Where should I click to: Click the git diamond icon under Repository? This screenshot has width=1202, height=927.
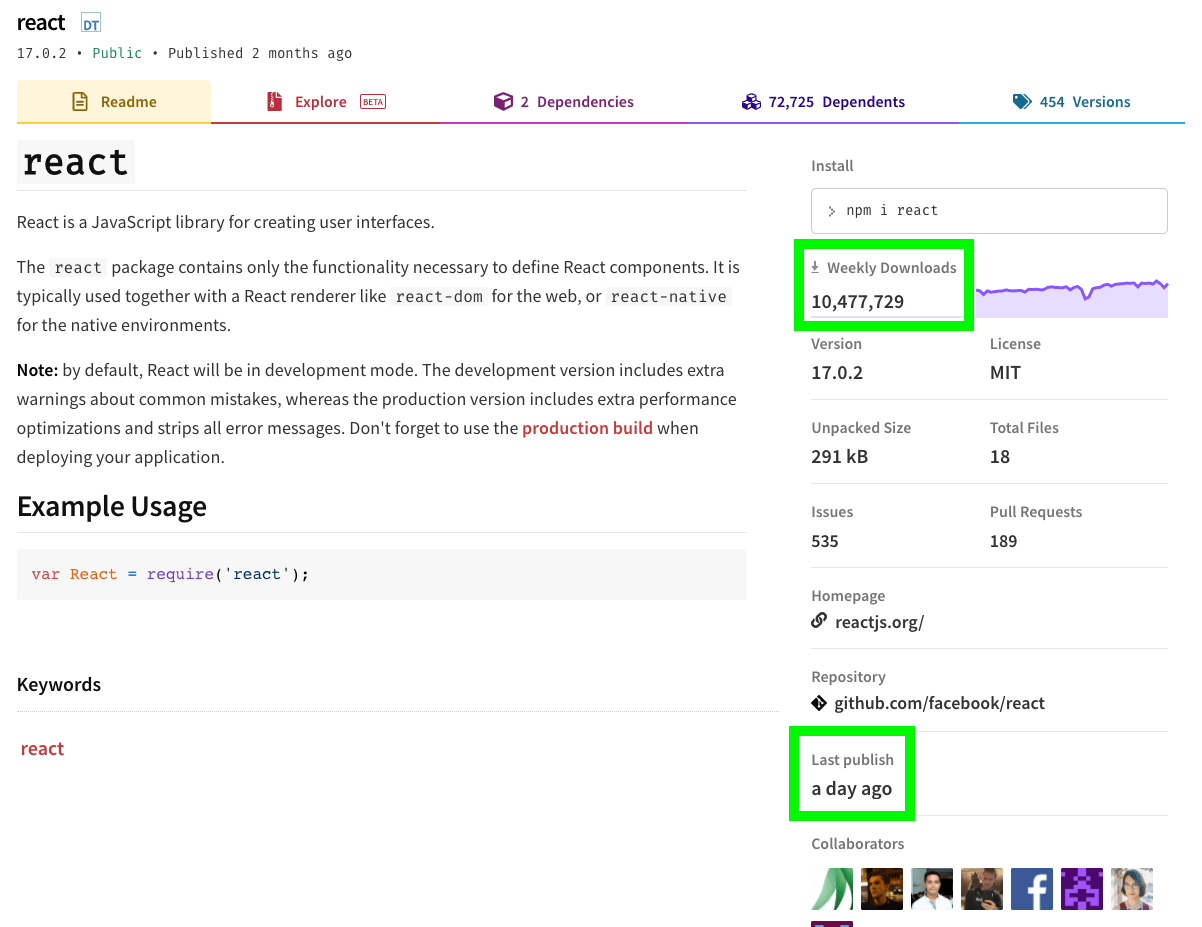click(x=819, y=703)
